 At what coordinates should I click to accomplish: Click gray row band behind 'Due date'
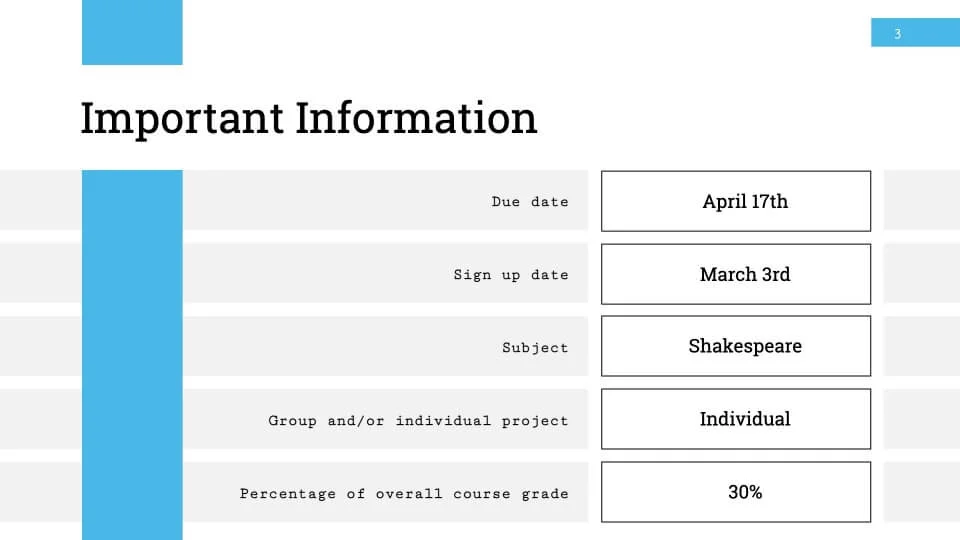[386, 200]
